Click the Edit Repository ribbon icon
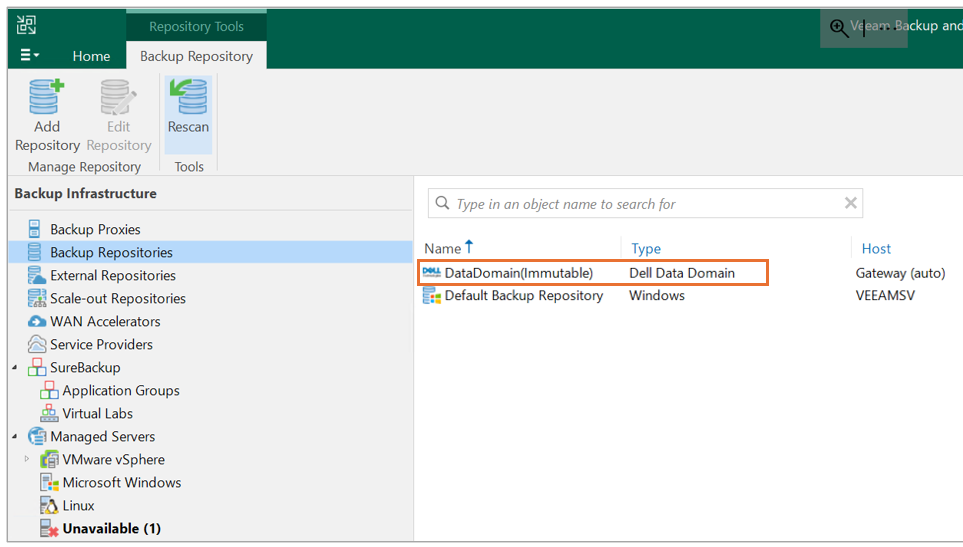This screenshot has height=547, width=963. point(119,97)
